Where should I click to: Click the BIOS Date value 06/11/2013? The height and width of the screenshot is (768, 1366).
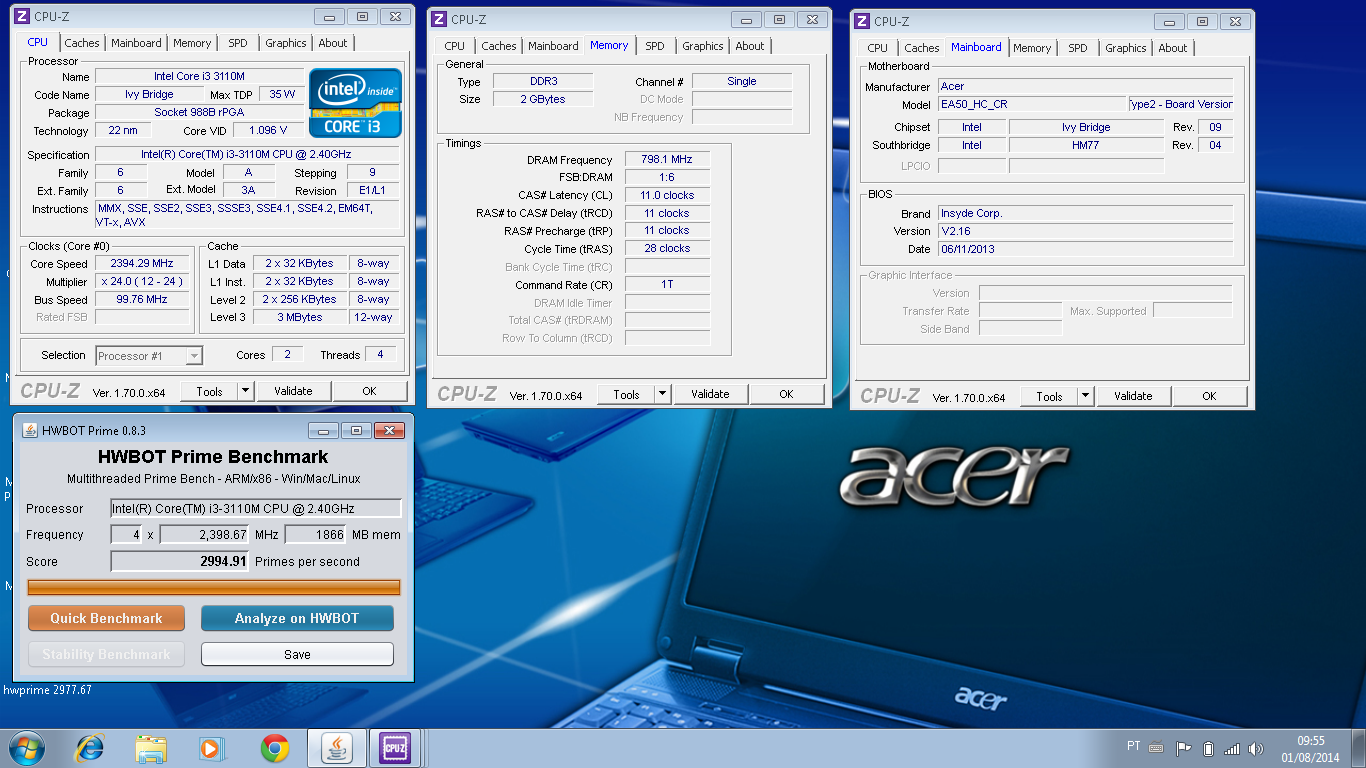click(x=1085, y=249)
